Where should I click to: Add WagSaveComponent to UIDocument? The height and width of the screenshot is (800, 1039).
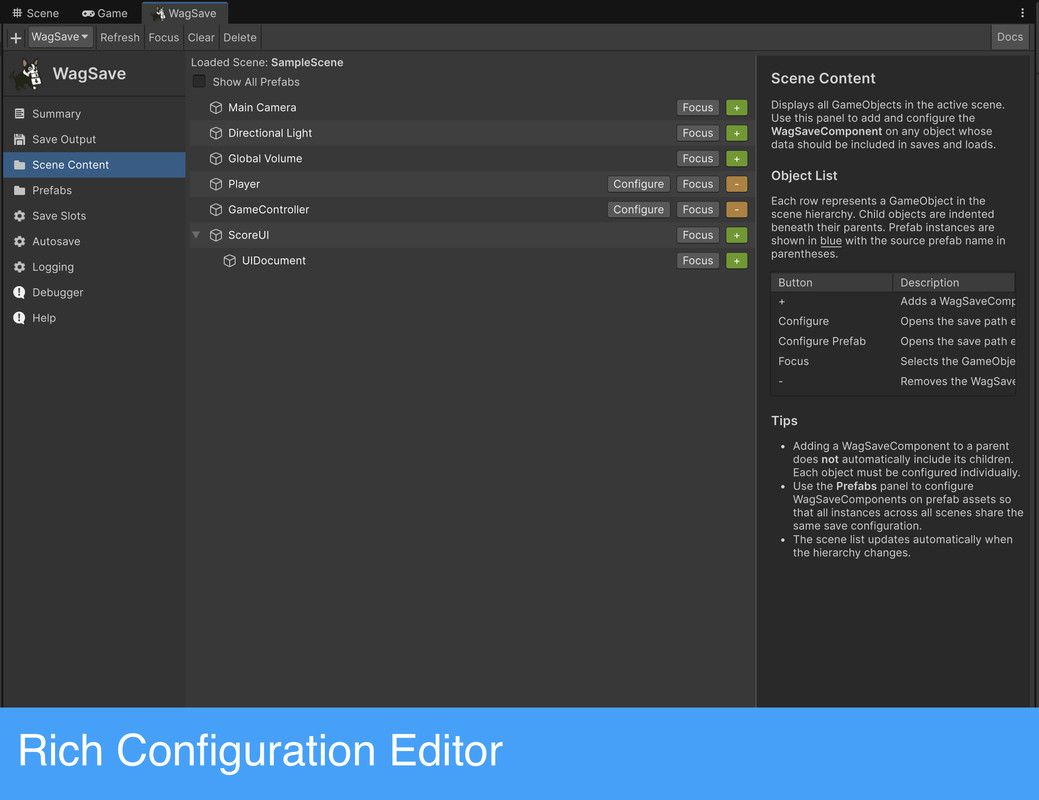736,260
